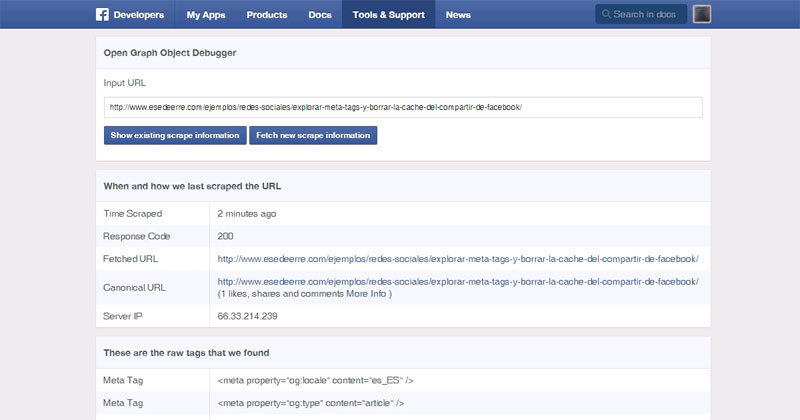
Task: Open the Fetched URL link
Action: pos(458,259)
